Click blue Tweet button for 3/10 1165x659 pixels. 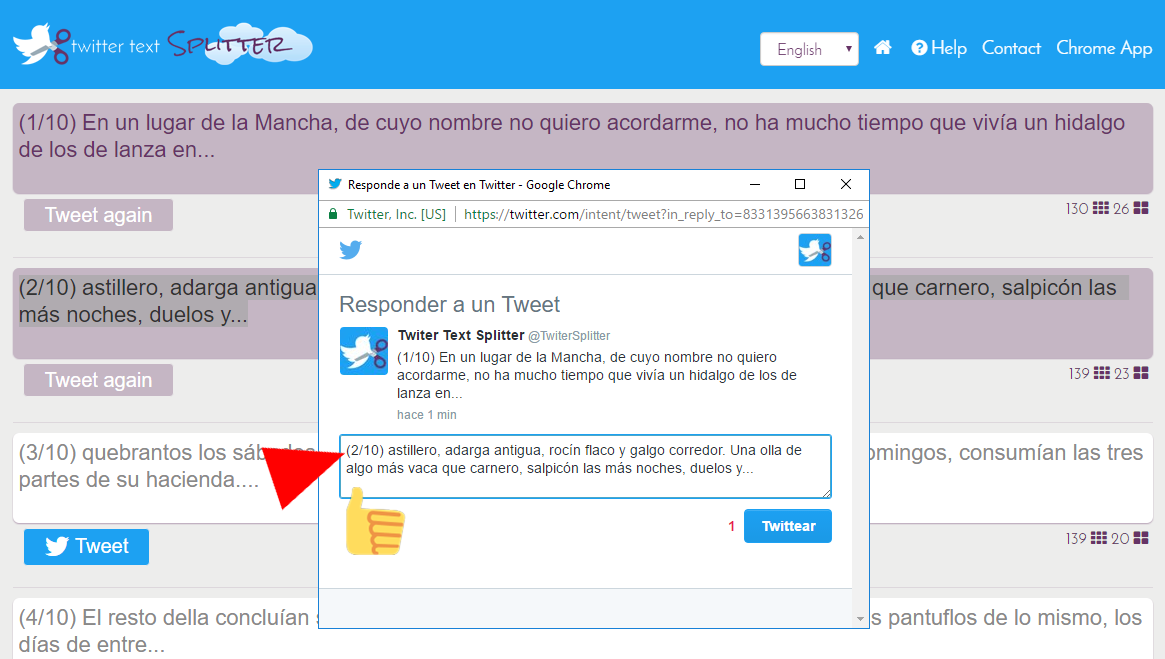(x=86, y=547)
